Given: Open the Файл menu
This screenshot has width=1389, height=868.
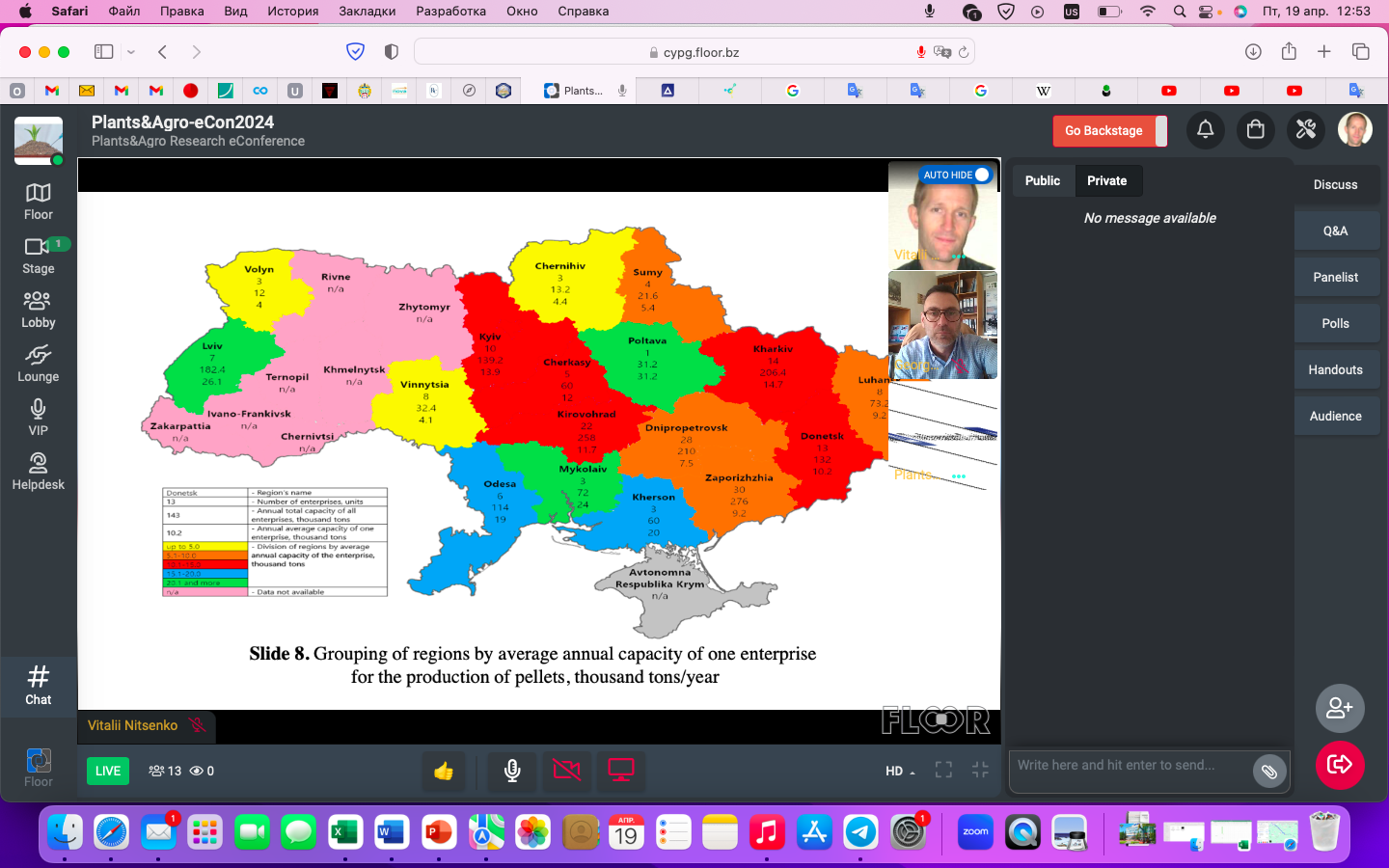Looking at the screenshot, I should pos(124,11).
